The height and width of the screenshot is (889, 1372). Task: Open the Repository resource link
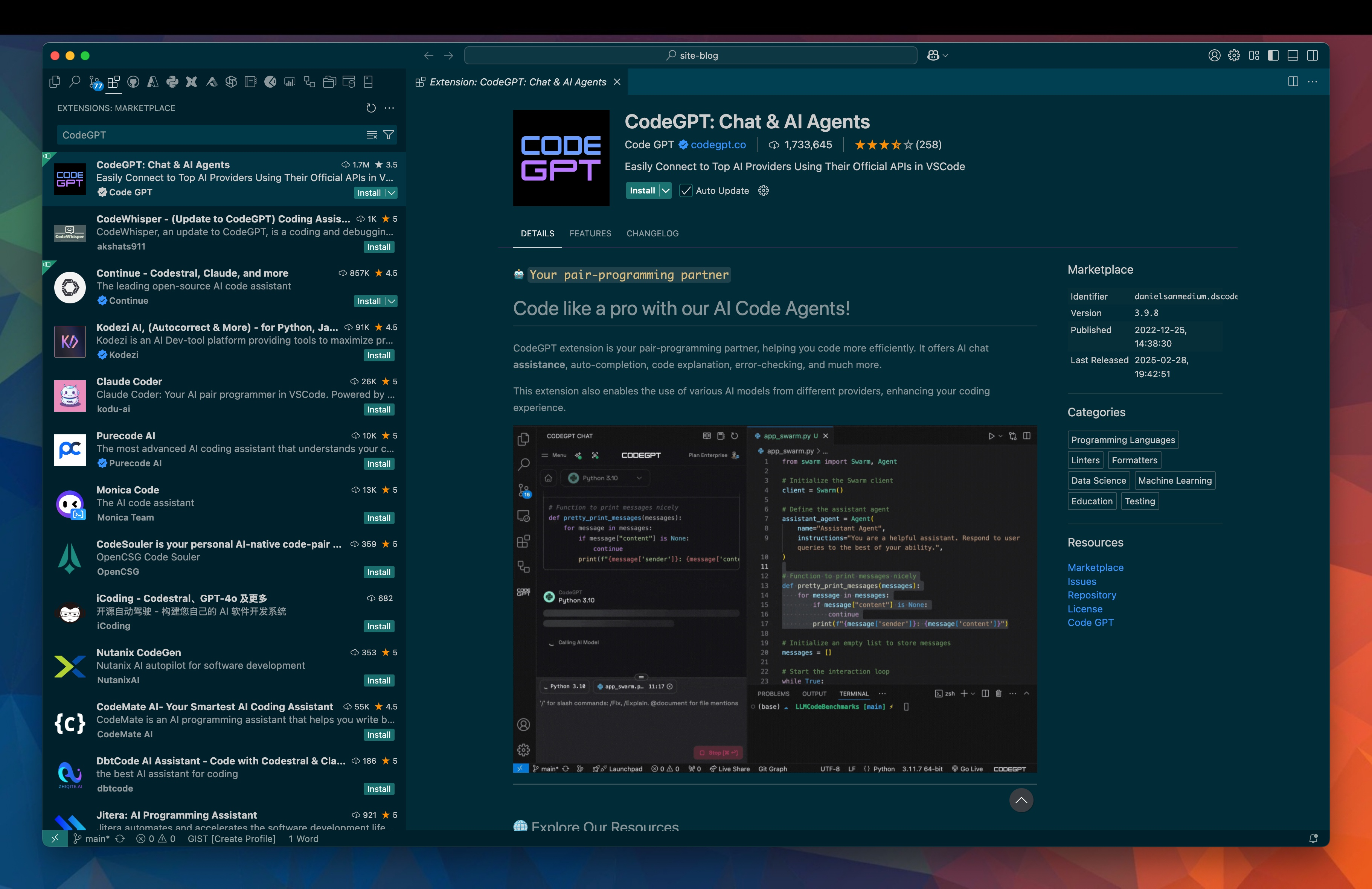[1091, 595]
